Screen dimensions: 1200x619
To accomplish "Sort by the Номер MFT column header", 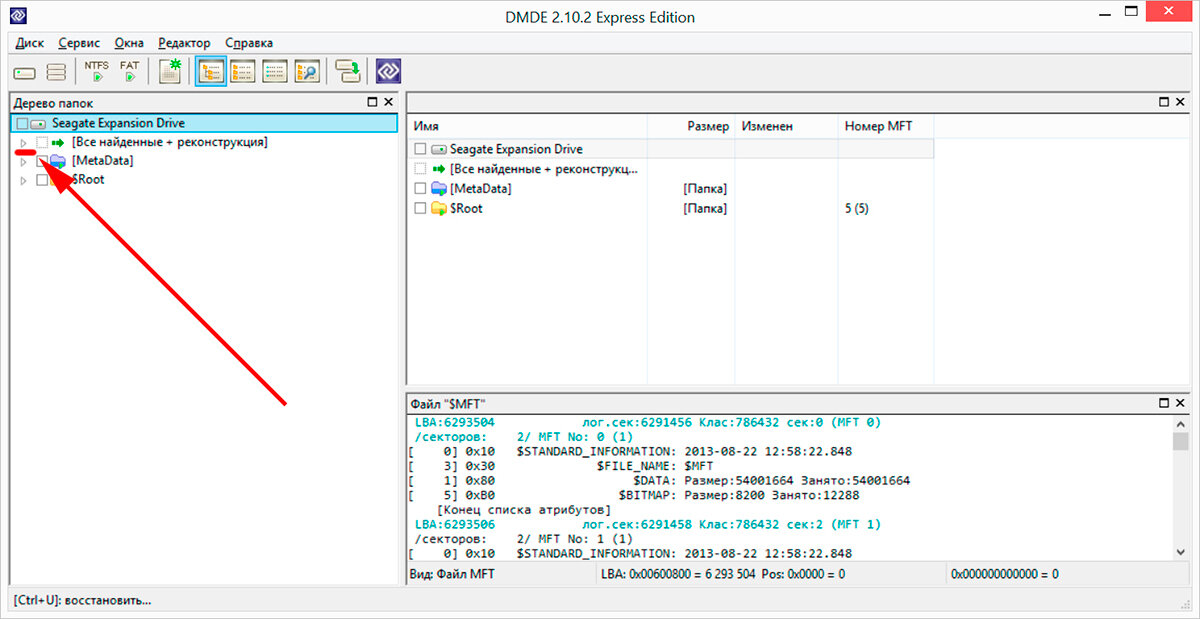I will point(886,127).
